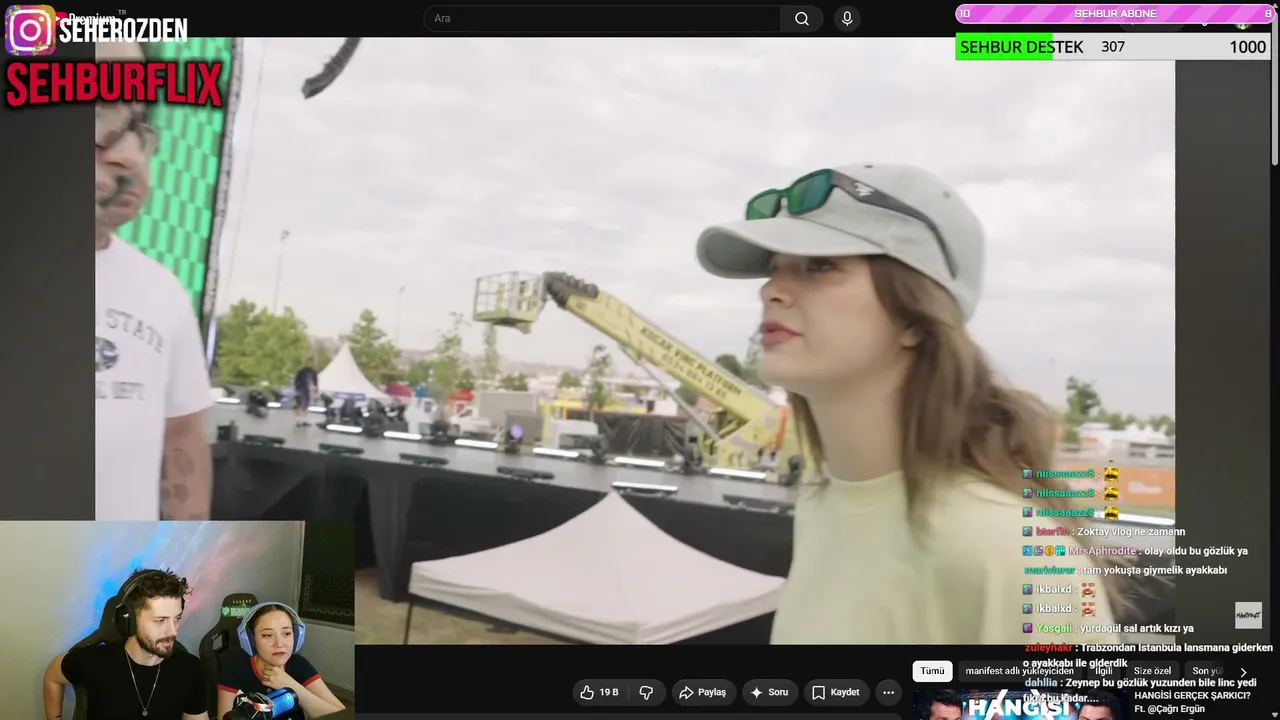The height and width of the screenshot is (720, 1280).
Task: Open the more actions three-dot menu
Action: (888, 692)
